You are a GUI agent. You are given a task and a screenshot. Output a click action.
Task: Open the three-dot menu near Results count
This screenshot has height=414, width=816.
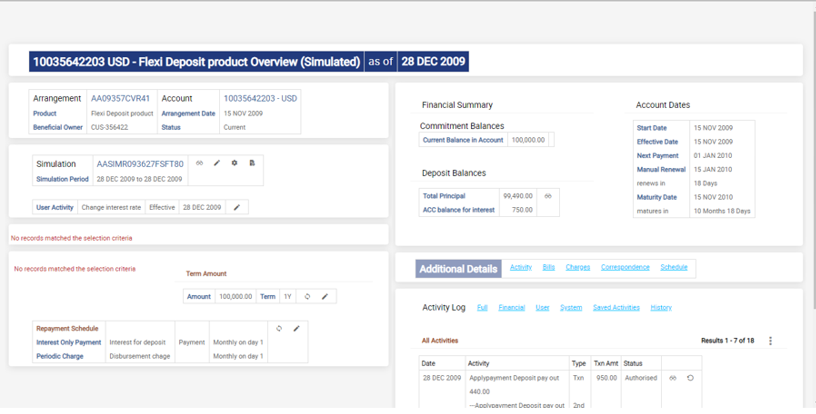tap(770, 341)
